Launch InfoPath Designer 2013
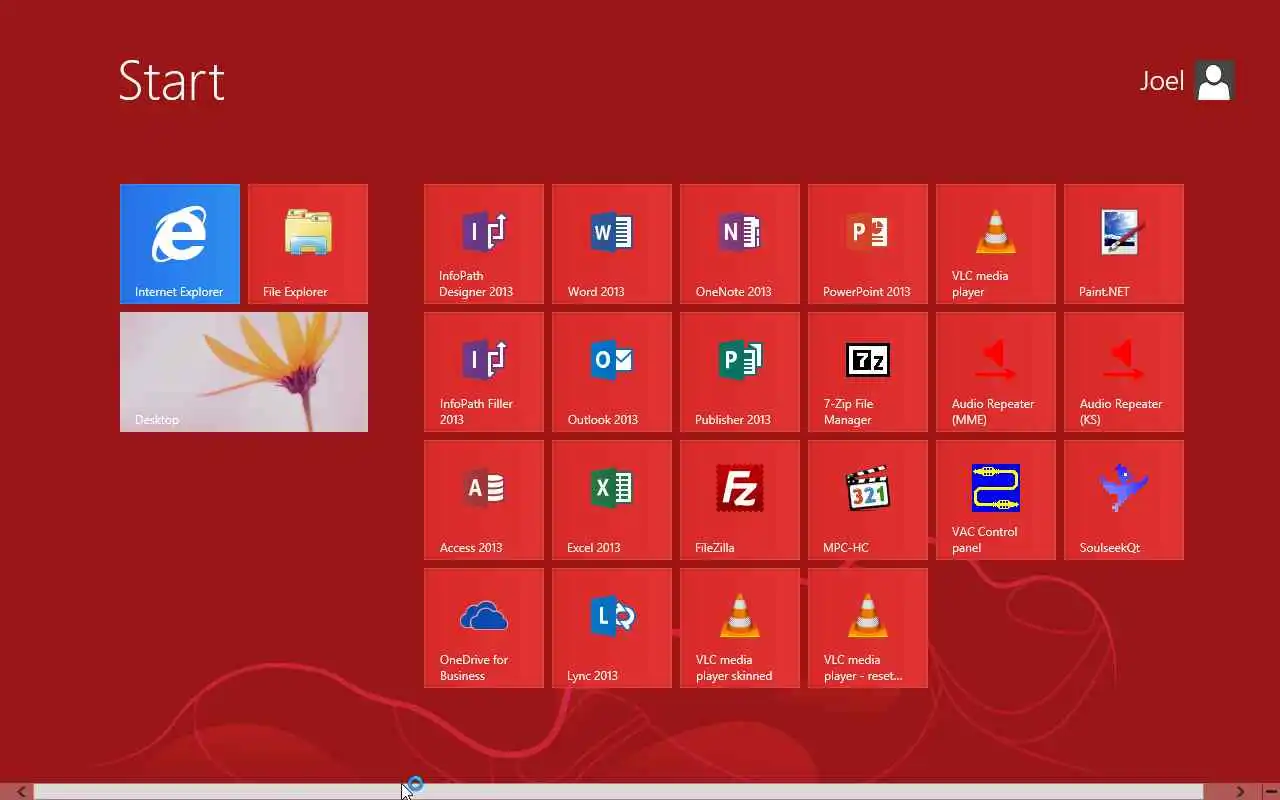This screenshot has height=800, width=1280. 484,244
